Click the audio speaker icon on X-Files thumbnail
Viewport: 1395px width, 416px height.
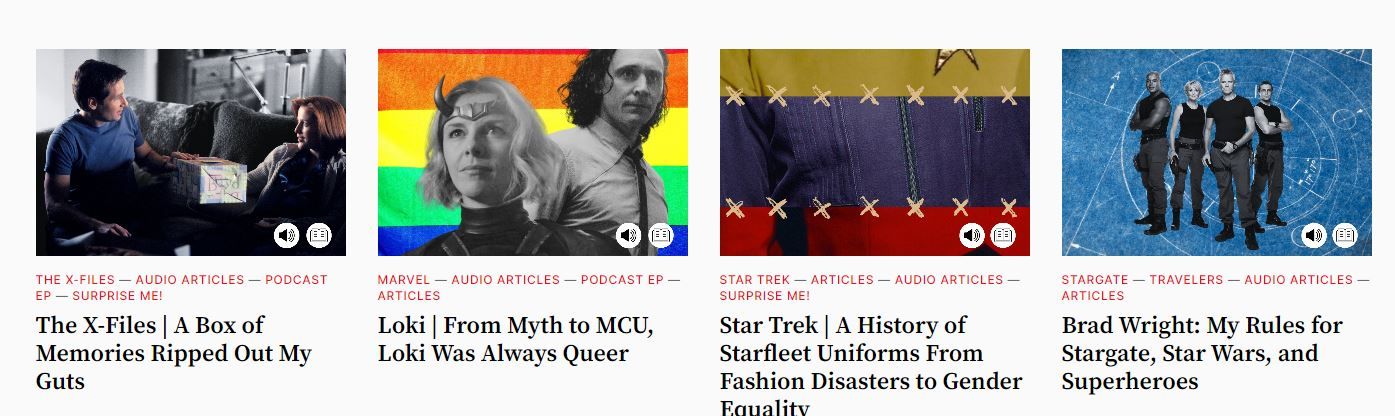pos(287,236)
